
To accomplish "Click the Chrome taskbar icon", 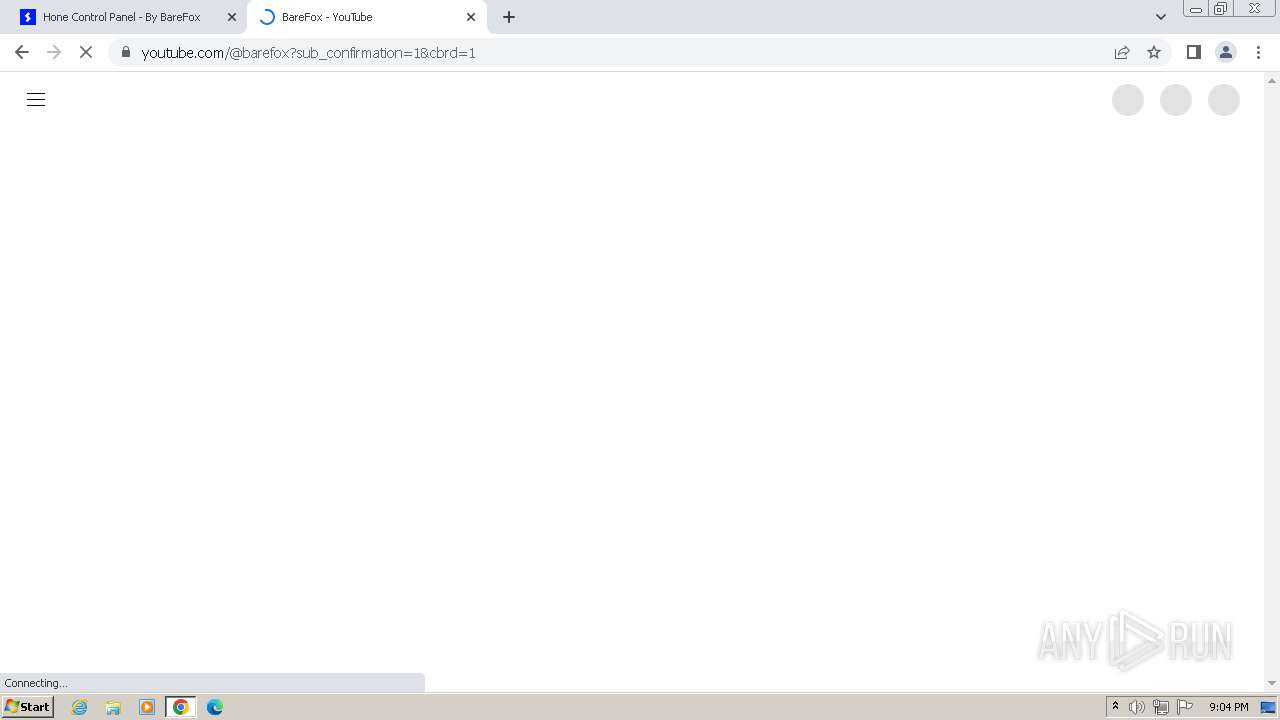I will (x=181, y=707).
